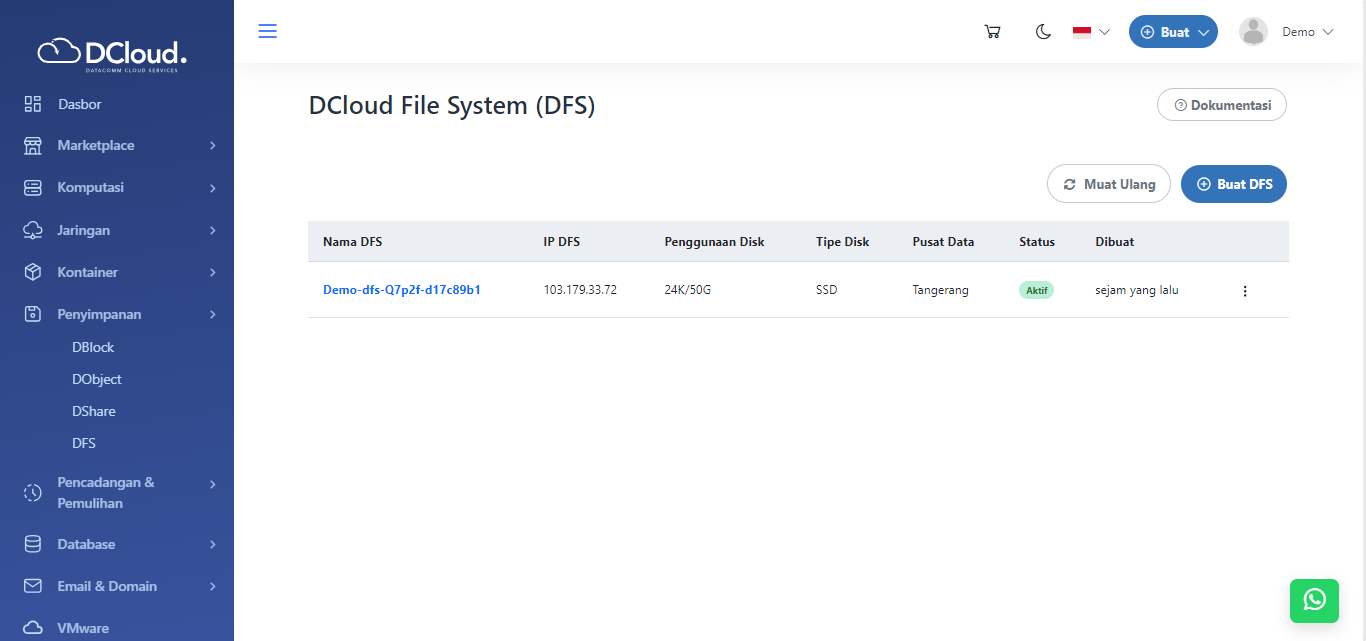1366x641 pixels.
Task: Click the Buat DFS button
Action: (1233, 184)
